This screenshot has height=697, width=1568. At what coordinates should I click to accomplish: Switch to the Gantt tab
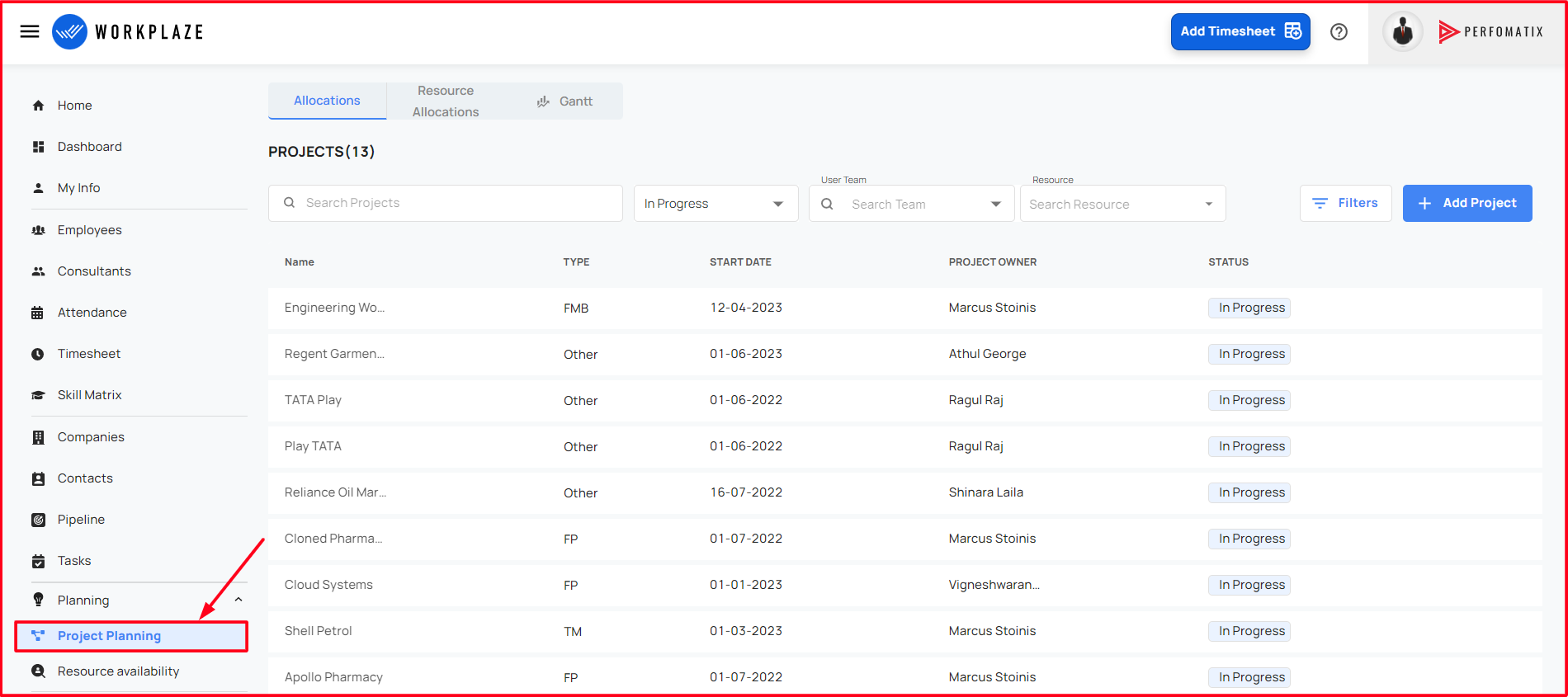tap(564, 101)
